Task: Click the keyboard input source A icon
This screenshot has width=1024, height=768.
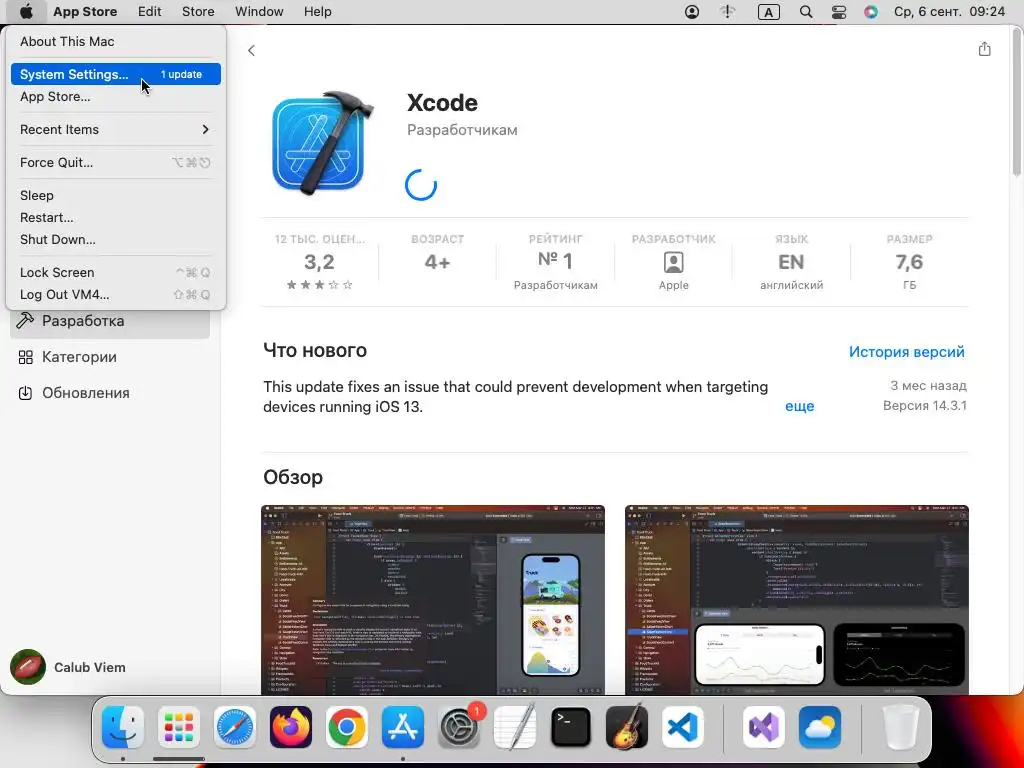Action: tap(769, 12)
